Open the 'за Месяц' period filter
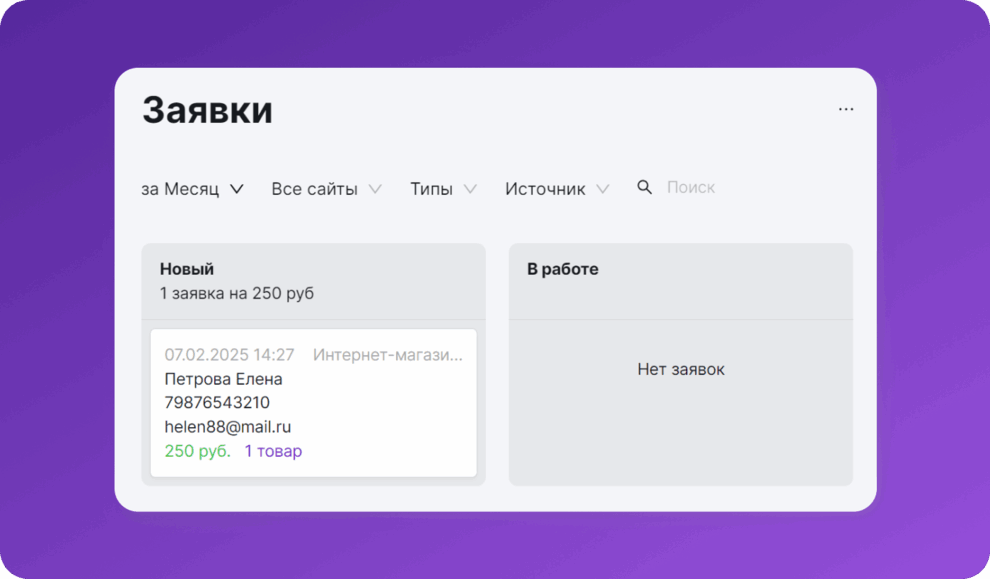The width and height of the screenshot is (990, 579). [x=180, y=189]
